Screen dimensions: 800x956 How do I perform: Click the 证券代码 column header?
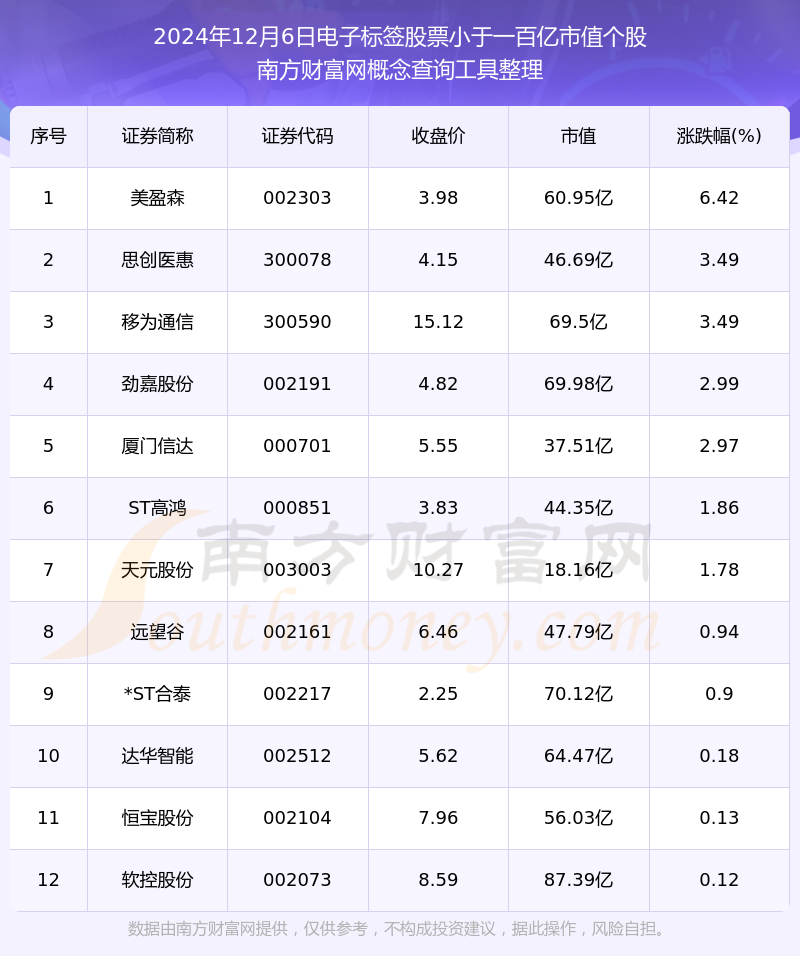coord(298,136)
